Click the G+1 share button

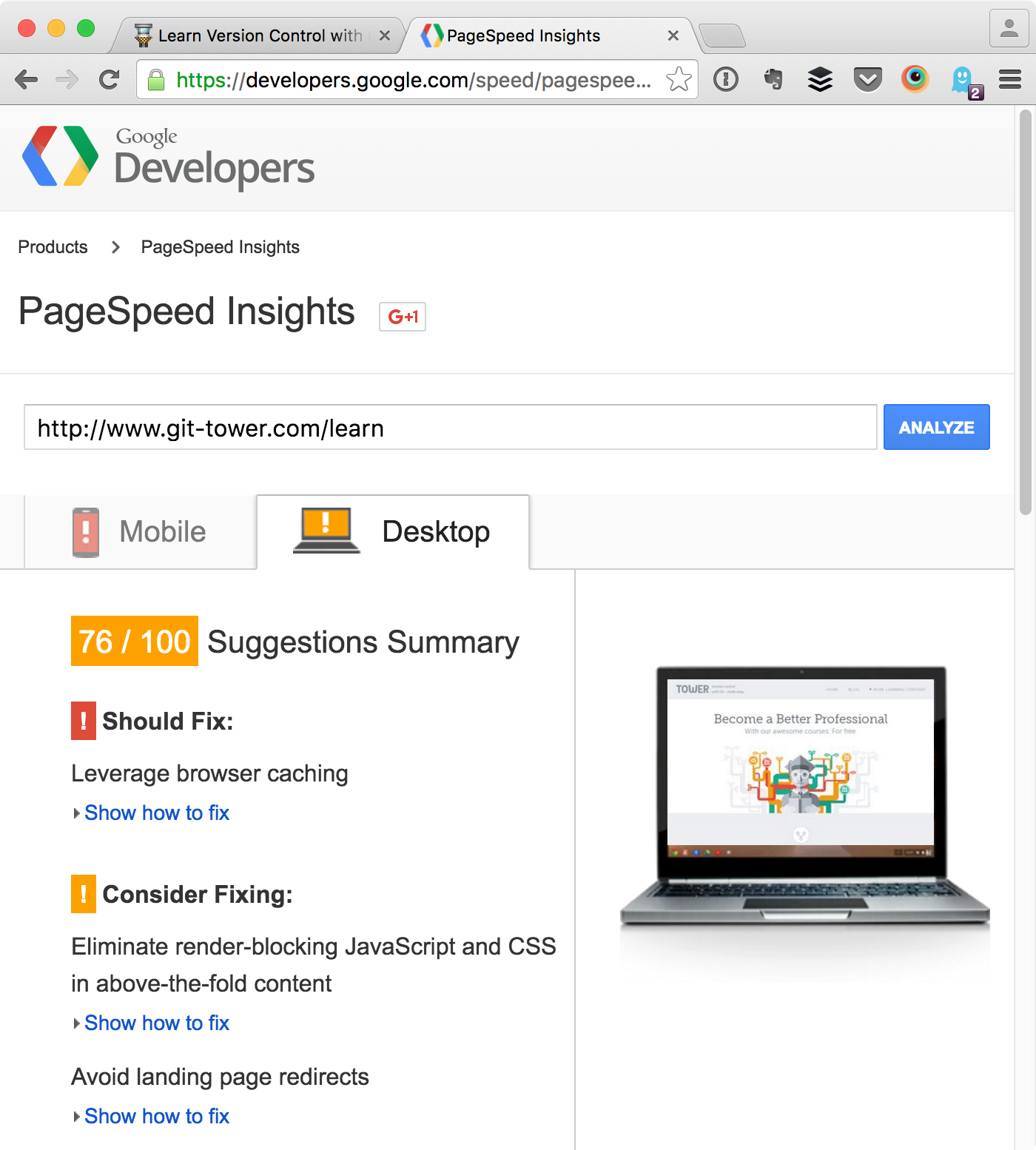click(402, 317)
